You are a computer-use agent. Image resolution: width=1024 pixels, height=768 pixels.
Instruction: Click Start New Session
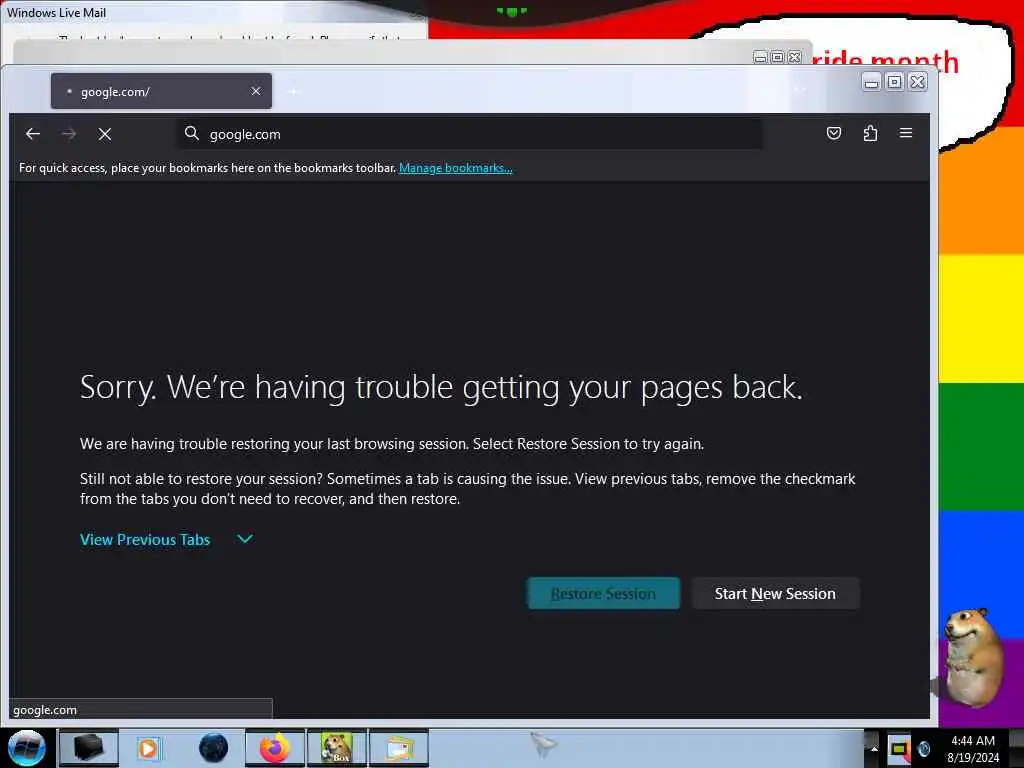click(x=775, y=593)
